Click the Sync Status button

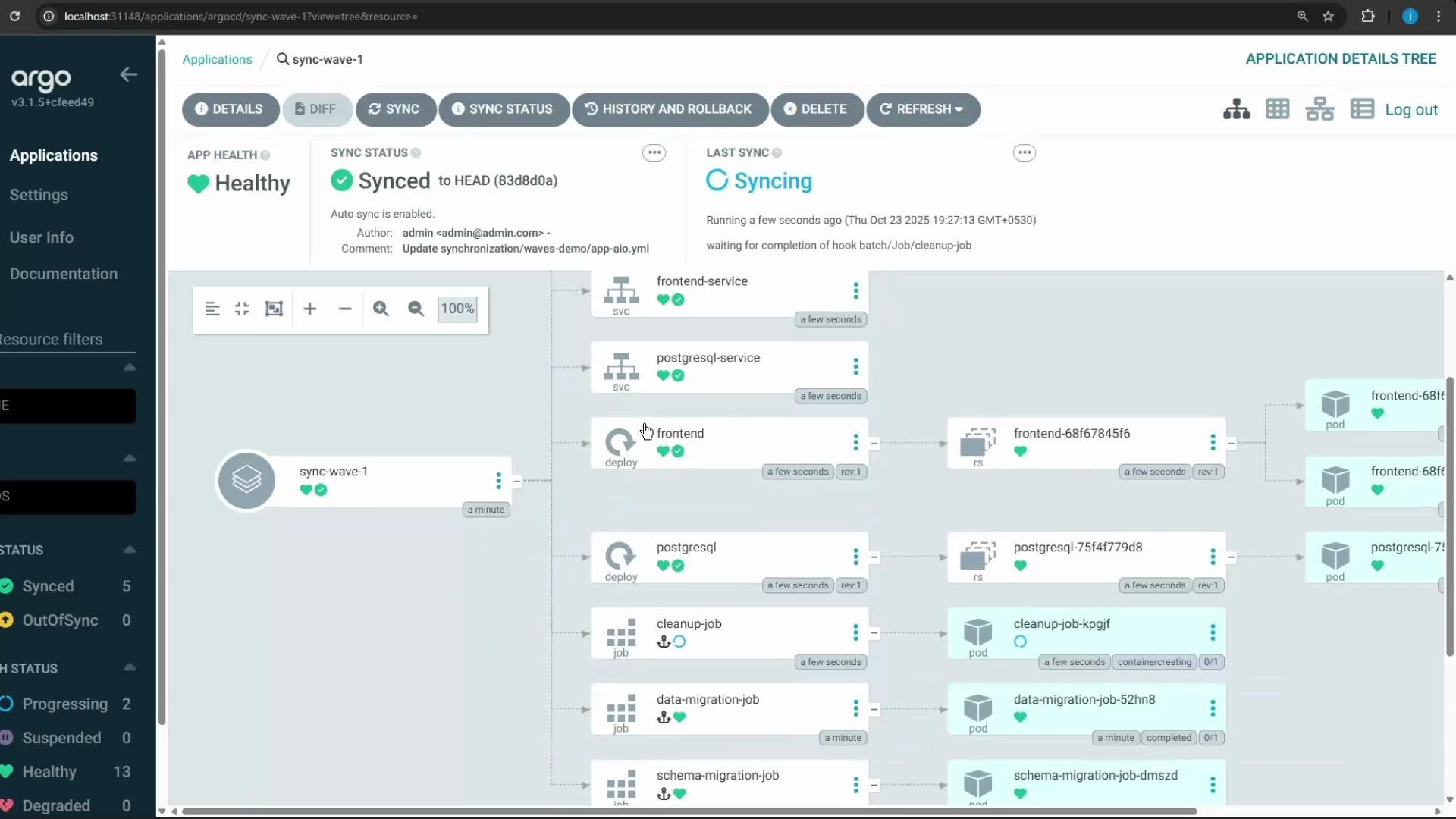504,109
